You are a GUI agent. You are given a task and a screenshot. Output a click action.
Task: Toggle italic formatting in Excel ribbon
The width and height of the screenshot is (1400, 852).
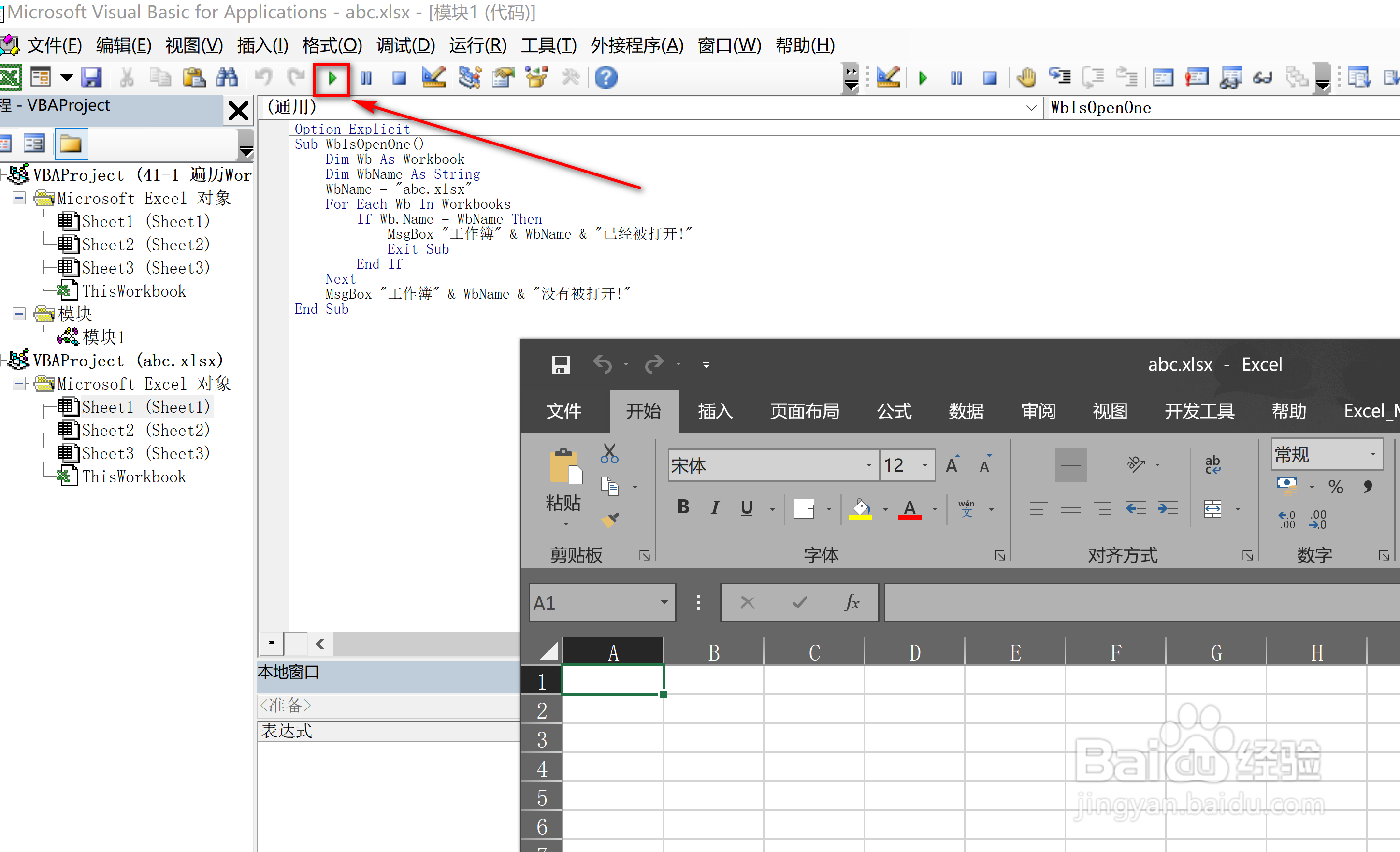click(715, 507)
